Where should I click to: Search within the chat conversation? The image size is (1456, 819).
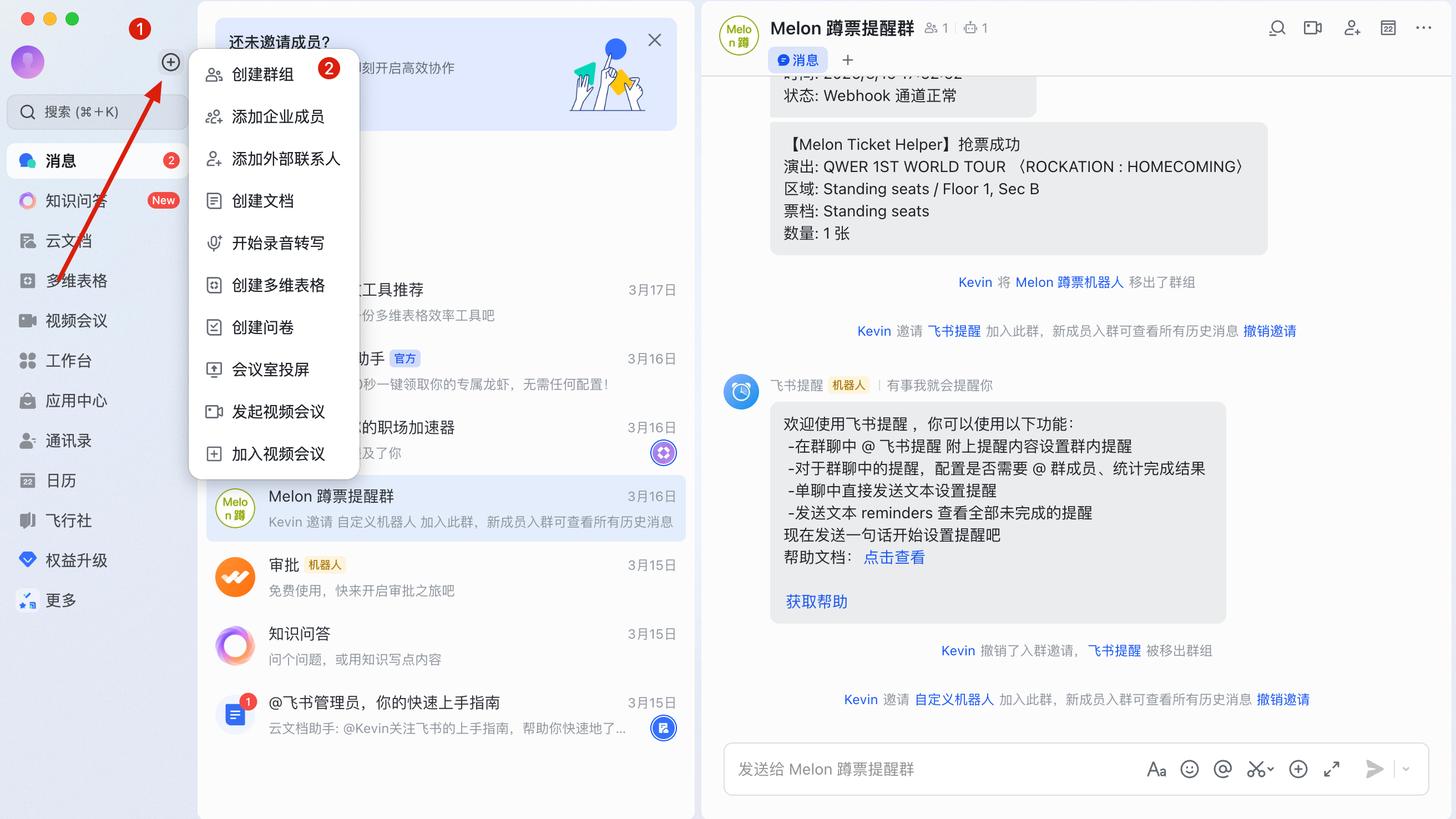1277,28
